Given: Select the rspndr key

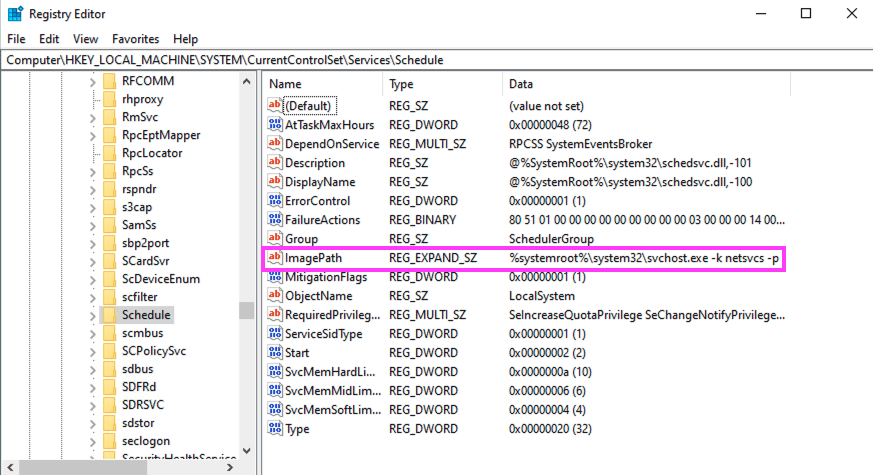Looking at the screenshot, I should 139,189.
